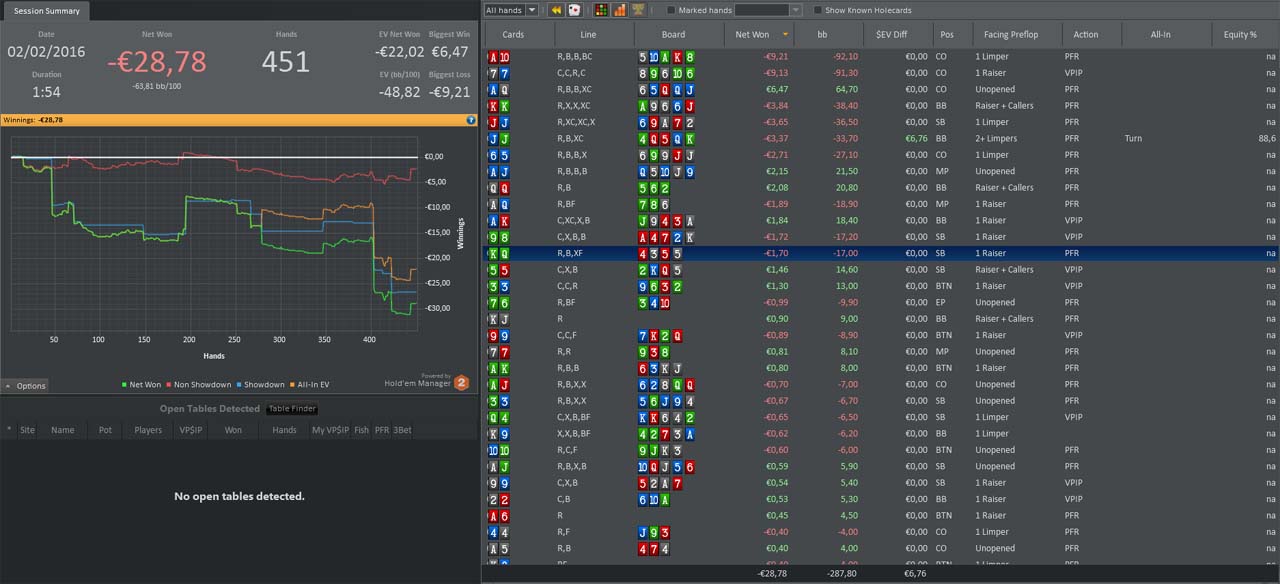The width and height of the screenshot is (1280, 584).
Task: Click the Table Finder button
Action: (292, 409)
